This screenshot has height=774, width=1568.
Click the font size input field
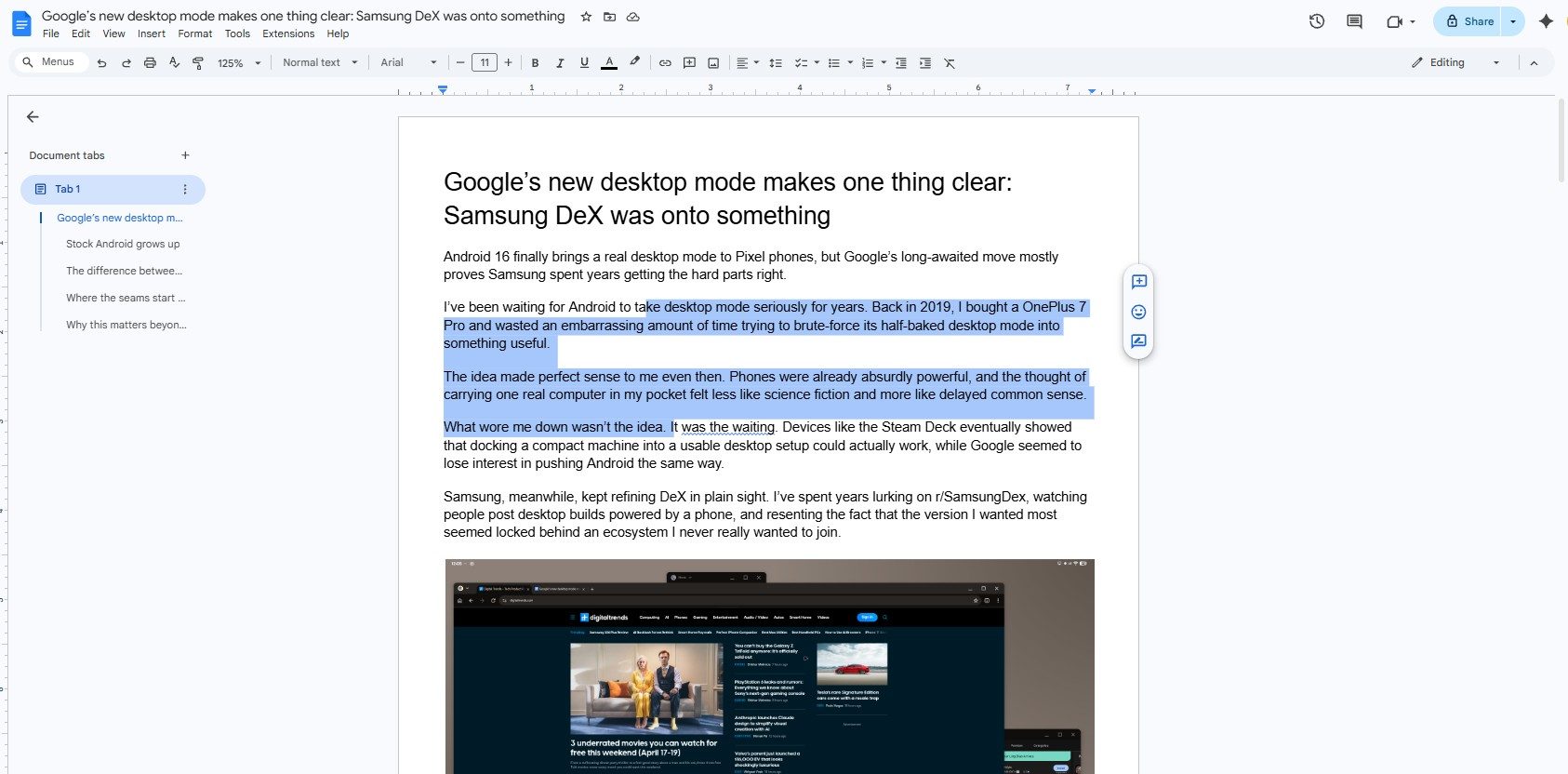tap(485, 62)
